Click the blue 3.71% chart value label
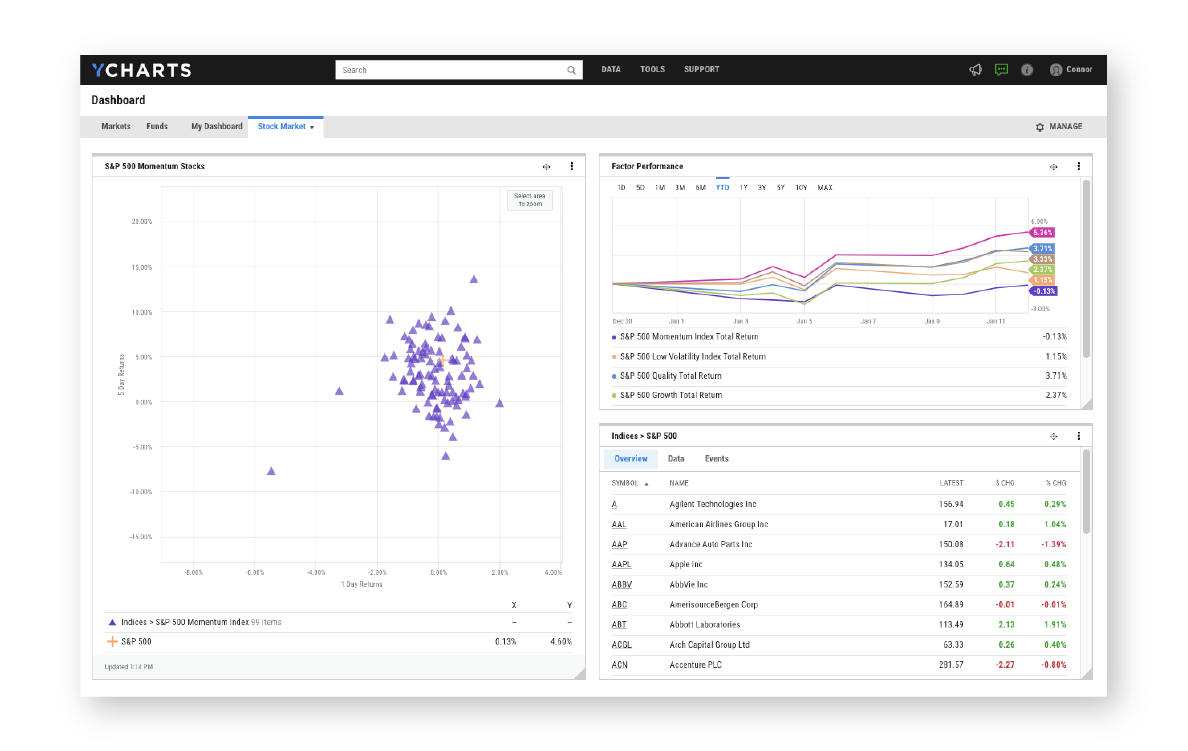The width and height of the screenshot is (1188, 751). (1042, 249)
